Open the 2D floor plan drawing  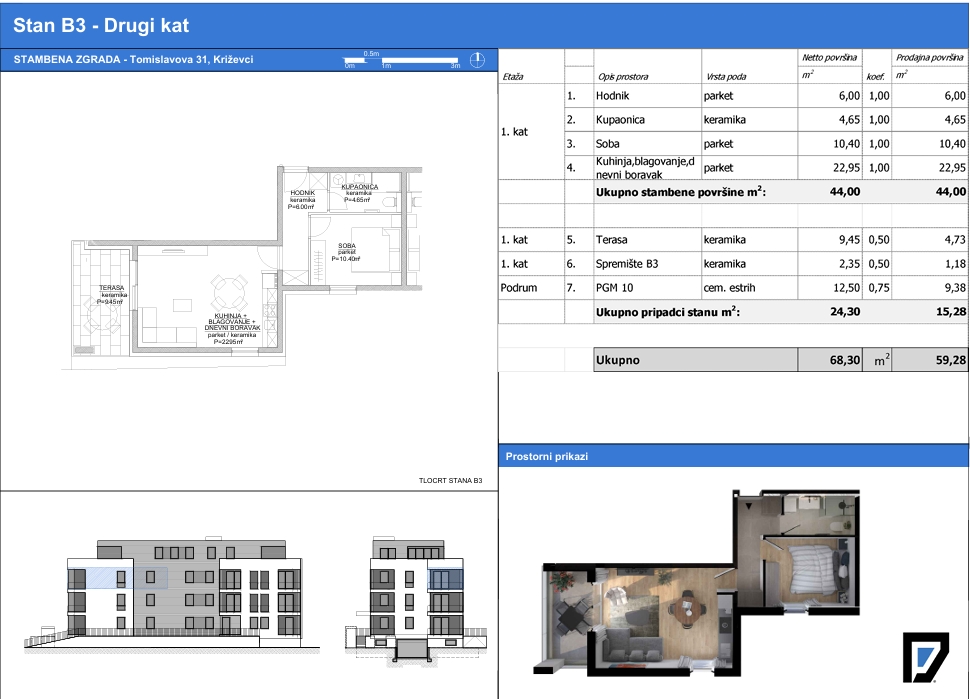[242, 266]
